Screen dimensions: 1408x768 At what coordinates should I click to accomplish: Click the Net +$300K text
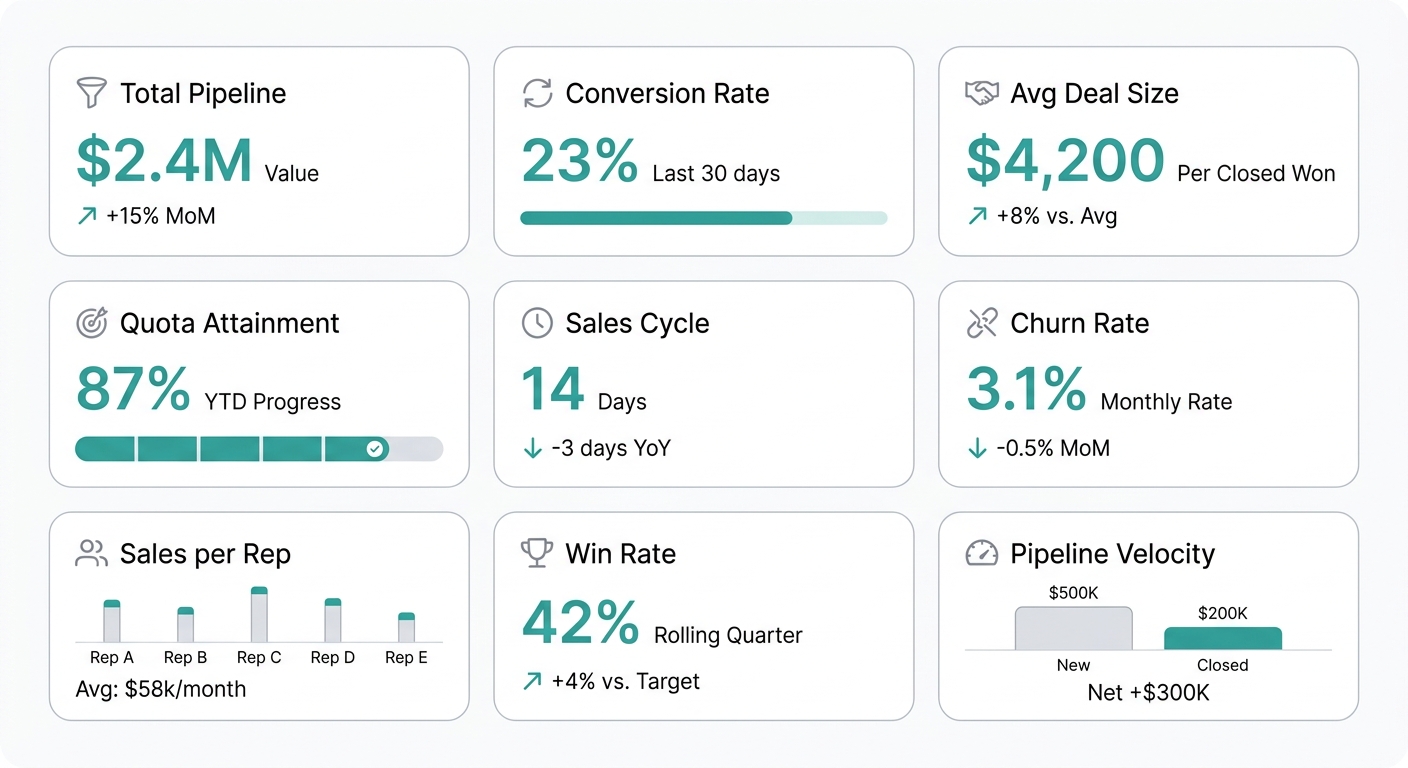[x=1149, y=692]
